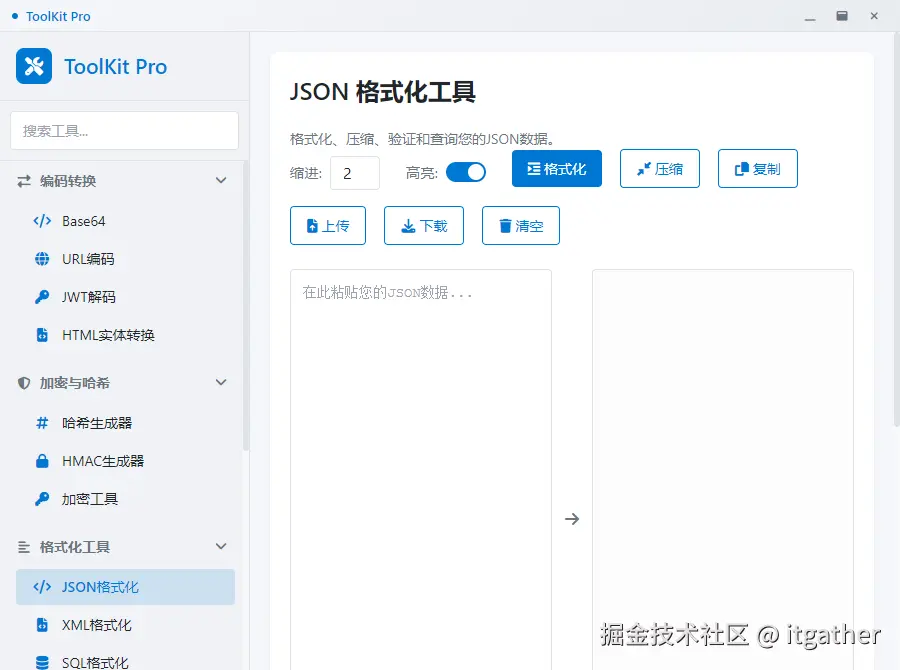The width and height of the screenshot is (900, 670).
Task: Click the 格式化 button
Action: [x=557, y=168]
